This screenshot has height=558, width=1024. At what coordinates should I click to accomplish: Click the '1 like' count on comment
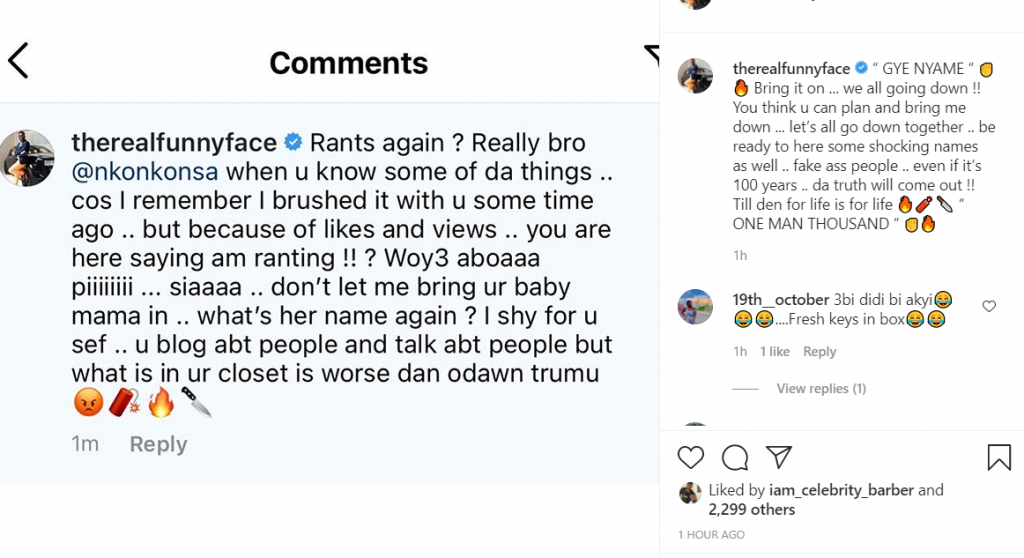point(774,351)
